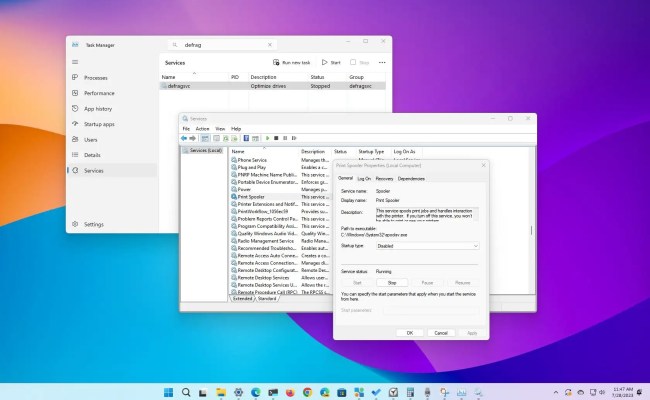650x400 pixels.
Task: Click the black Stop Service toolbar icon
Action: (276, 138)
